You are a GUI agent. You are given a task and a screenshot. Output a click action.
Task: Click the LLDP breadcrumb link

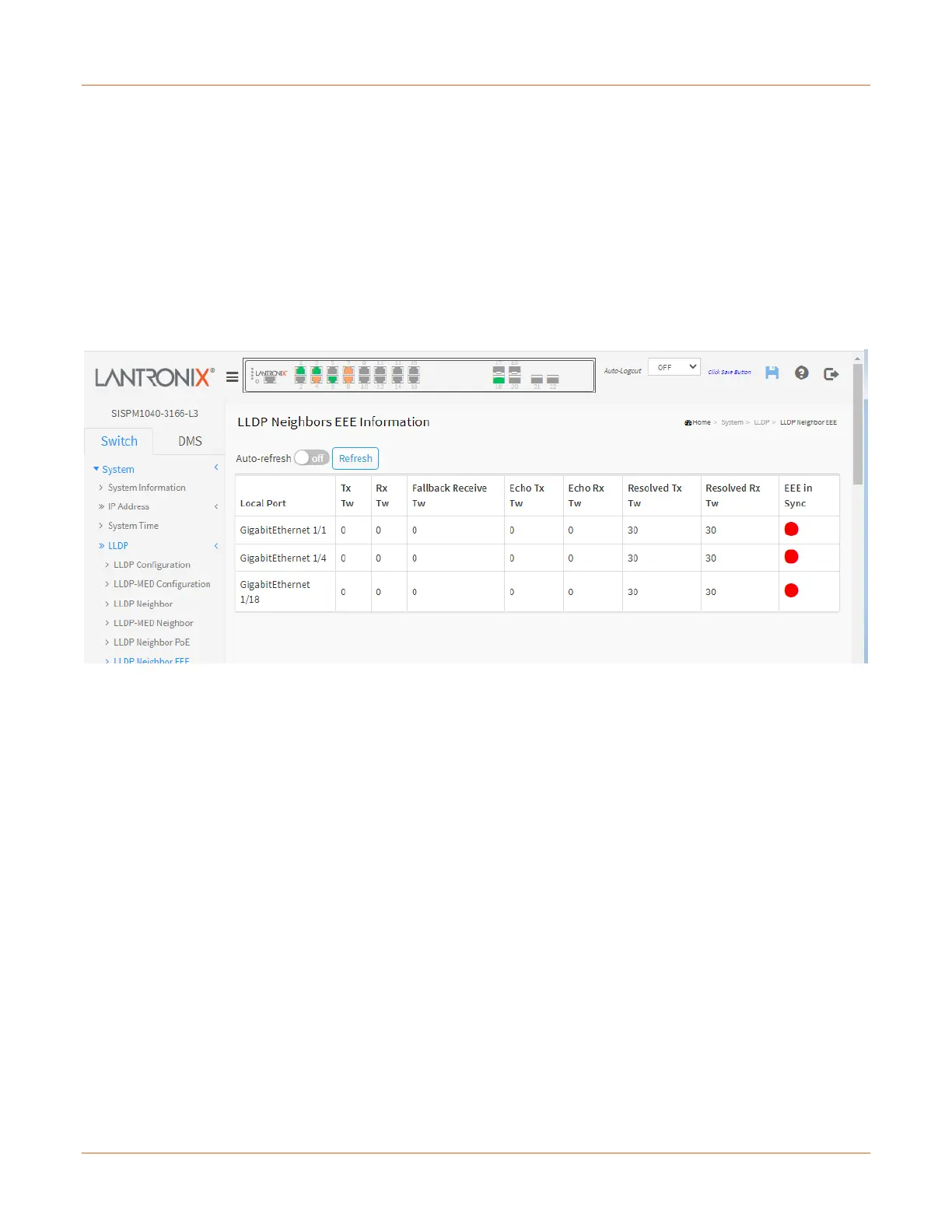pyautogui.click(x=761, y=422)
